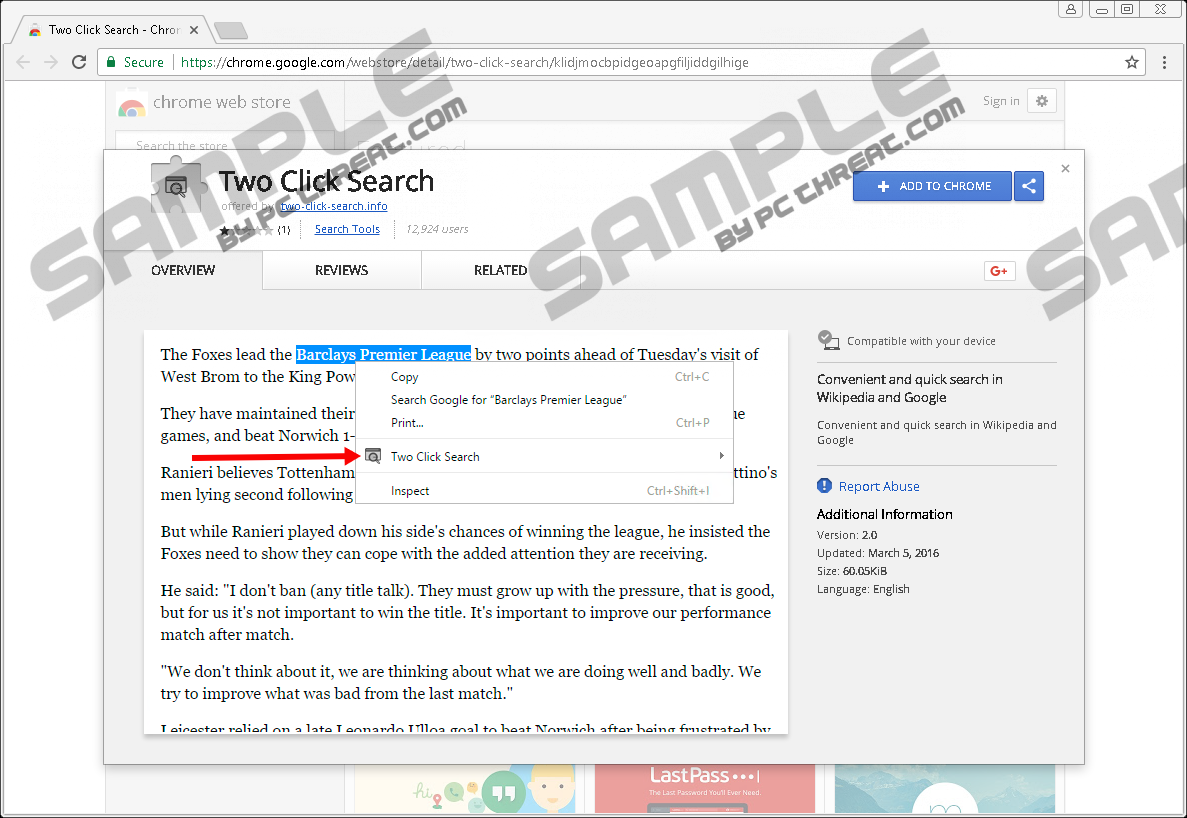
Task: Click the browser back arrow
Action: click(23, 62)
